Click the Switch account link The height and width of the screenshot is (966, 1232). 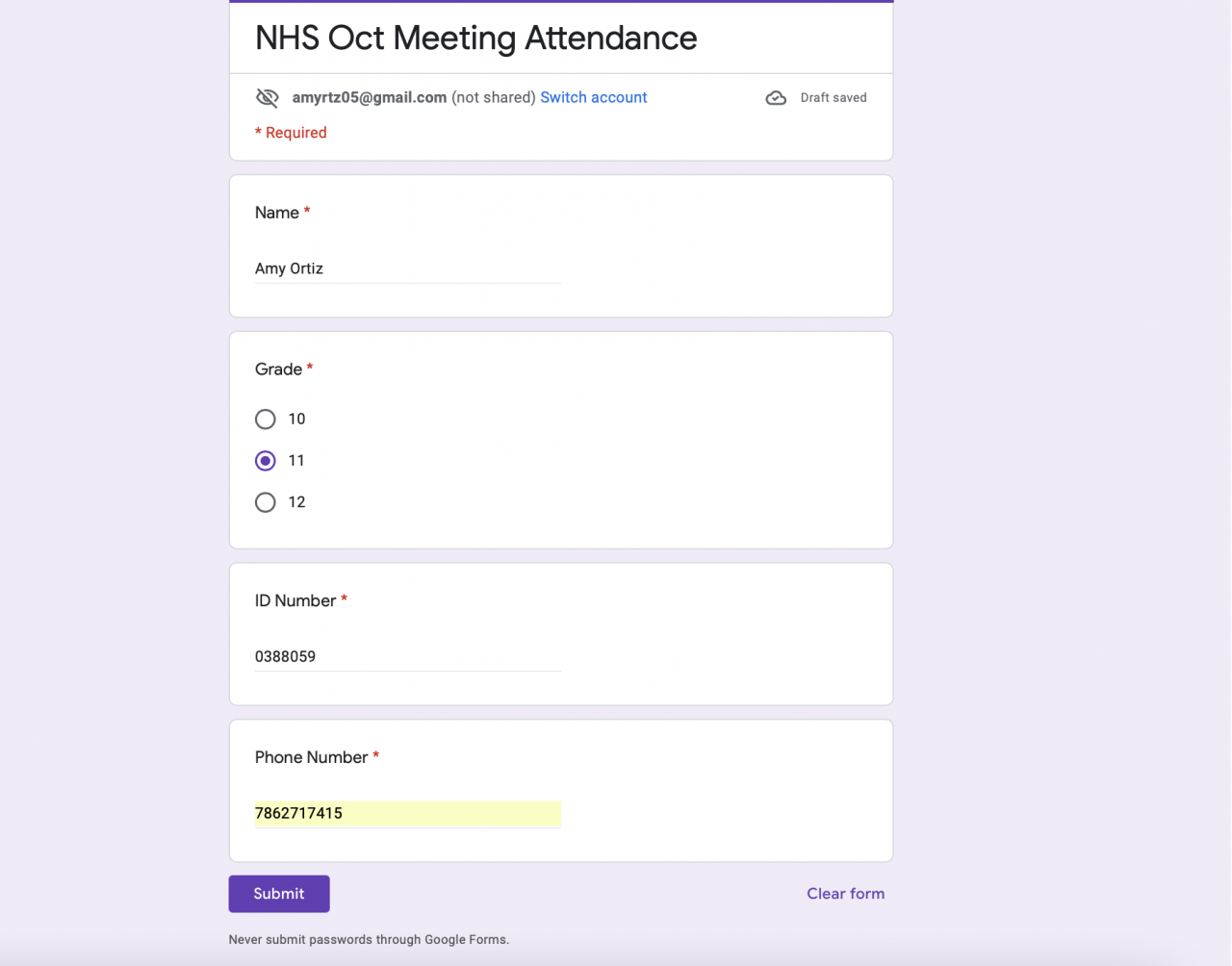tap(593, 97)
